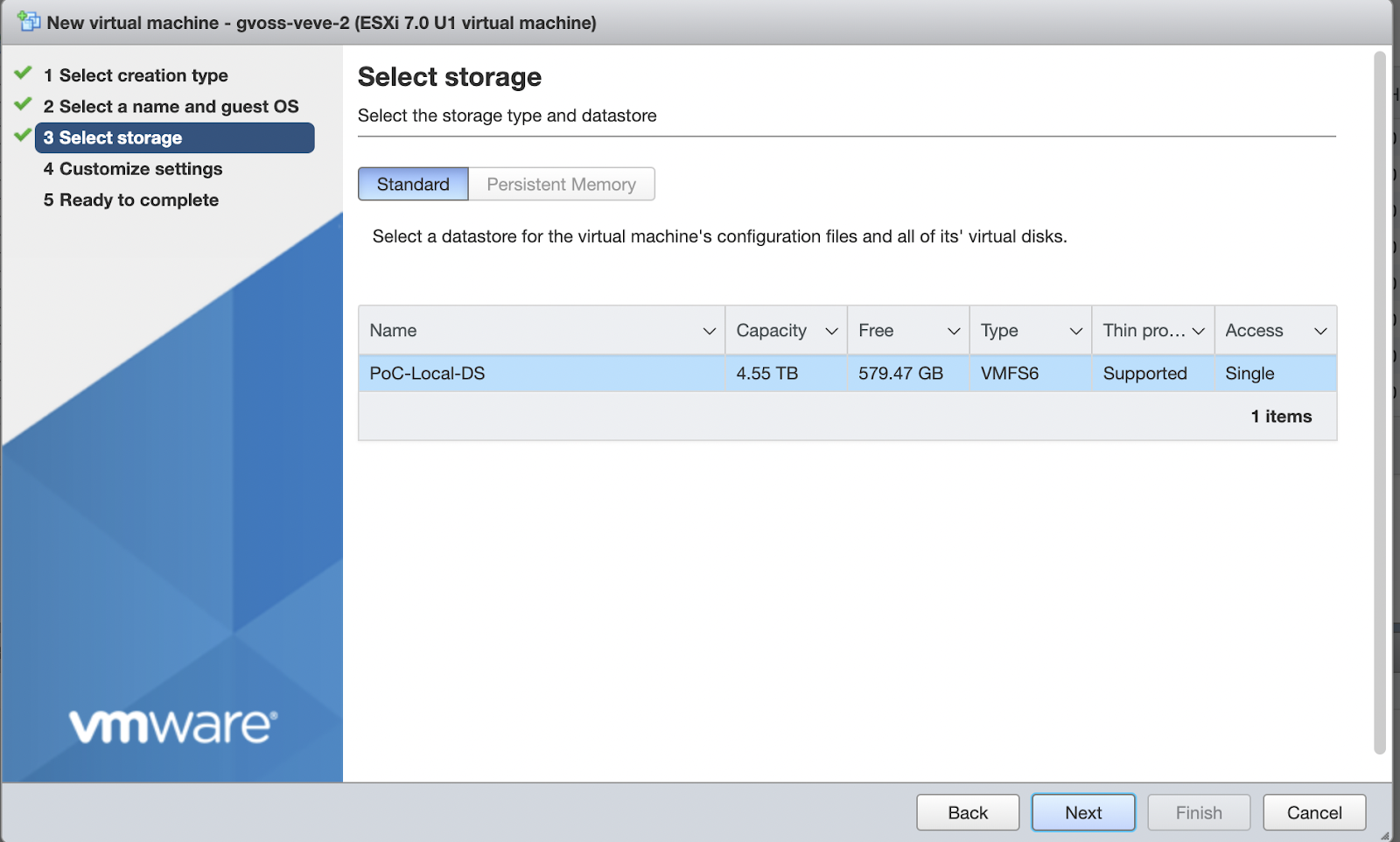
Task: Click the checkmark beside Select storage
Action: click(21, 136)
